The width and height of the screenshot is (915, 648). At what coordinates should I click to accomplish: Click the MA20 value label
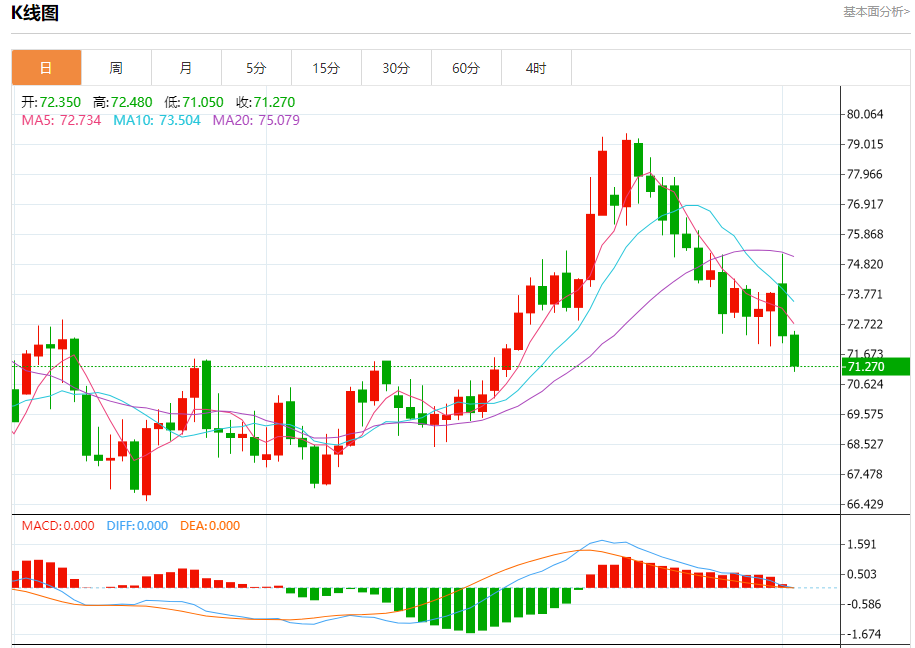point(256,120)
